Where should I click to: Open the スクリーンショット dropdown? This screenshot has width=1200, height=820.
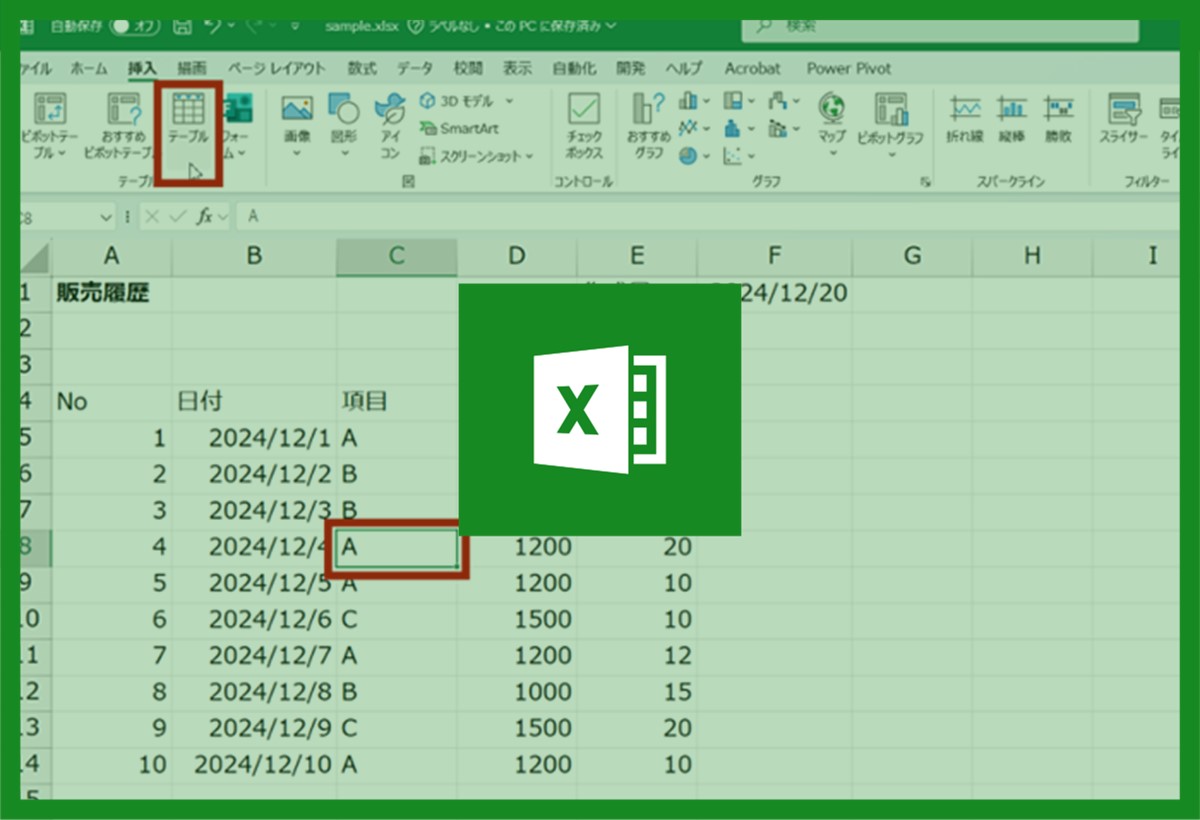point(529,157)
